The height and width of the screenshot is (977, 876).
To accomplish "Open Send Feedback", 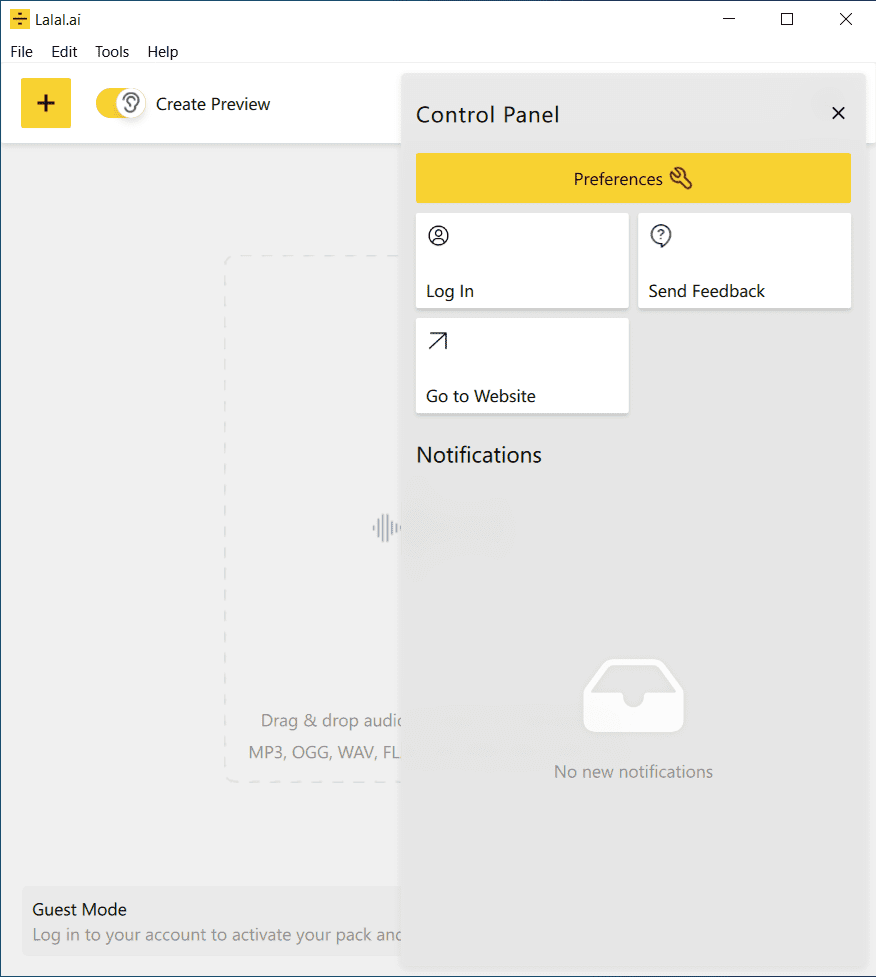I will point(745,260).
